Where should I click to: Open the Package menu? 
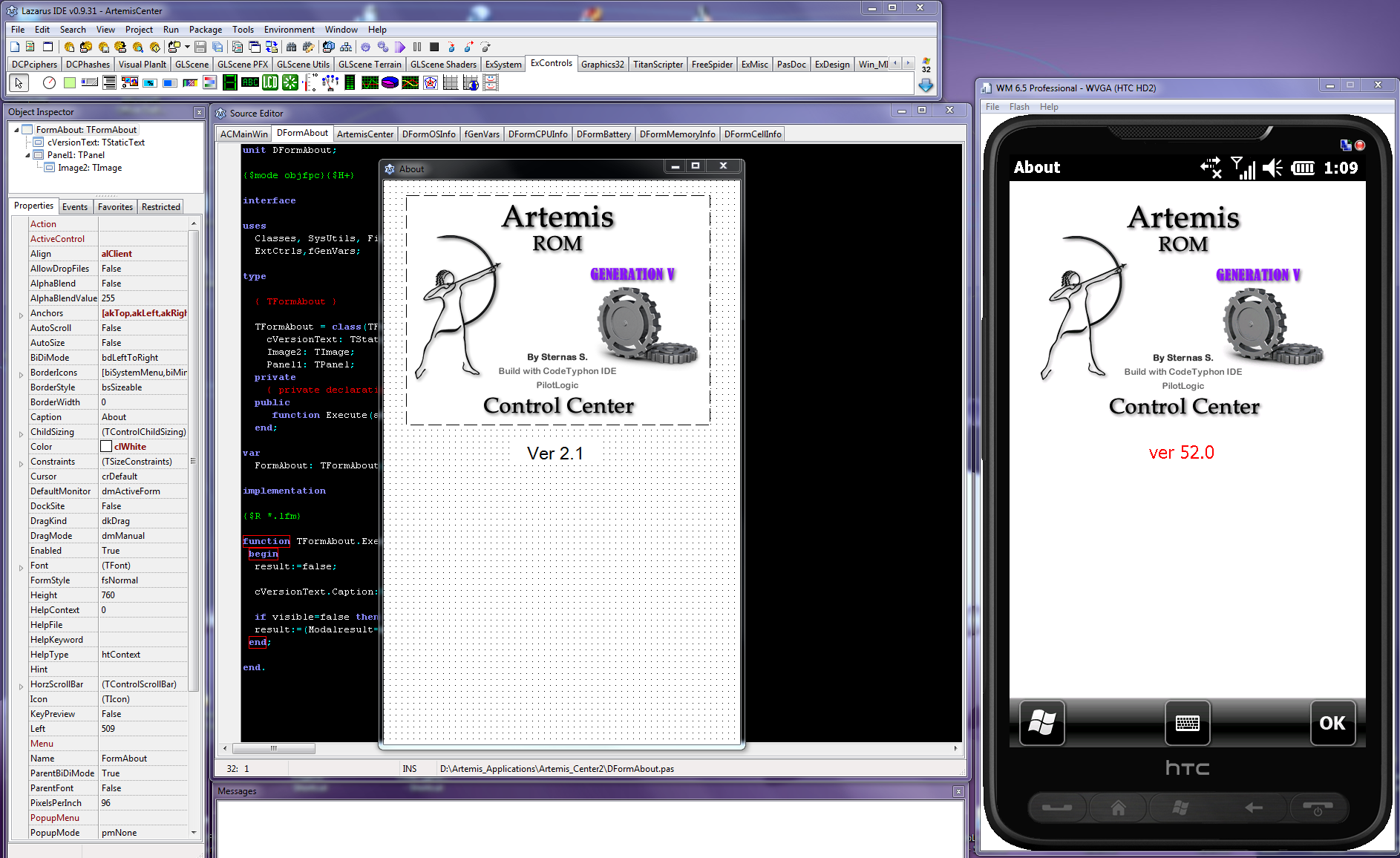(206, 30)
